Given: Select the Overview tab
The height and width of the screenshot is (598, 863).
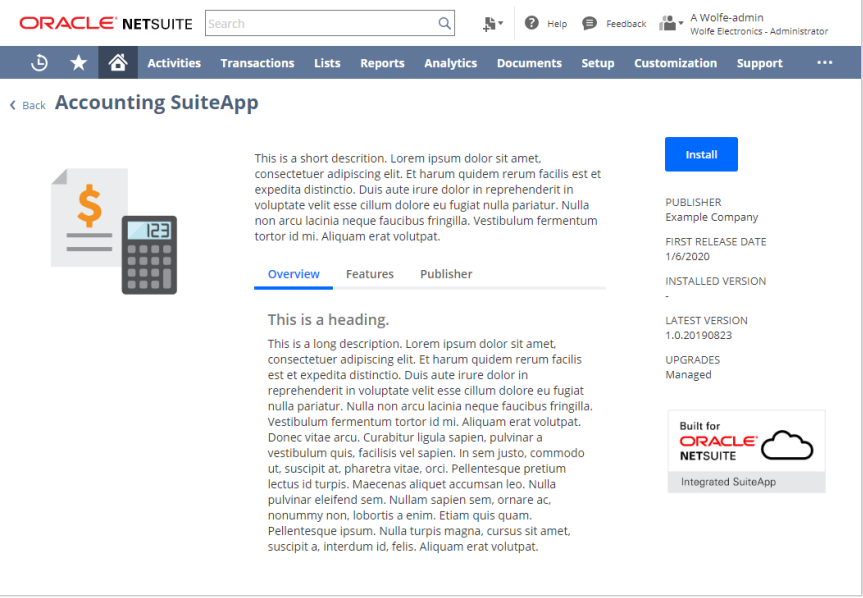Looking at the screenshot, I should coord(294,274).
